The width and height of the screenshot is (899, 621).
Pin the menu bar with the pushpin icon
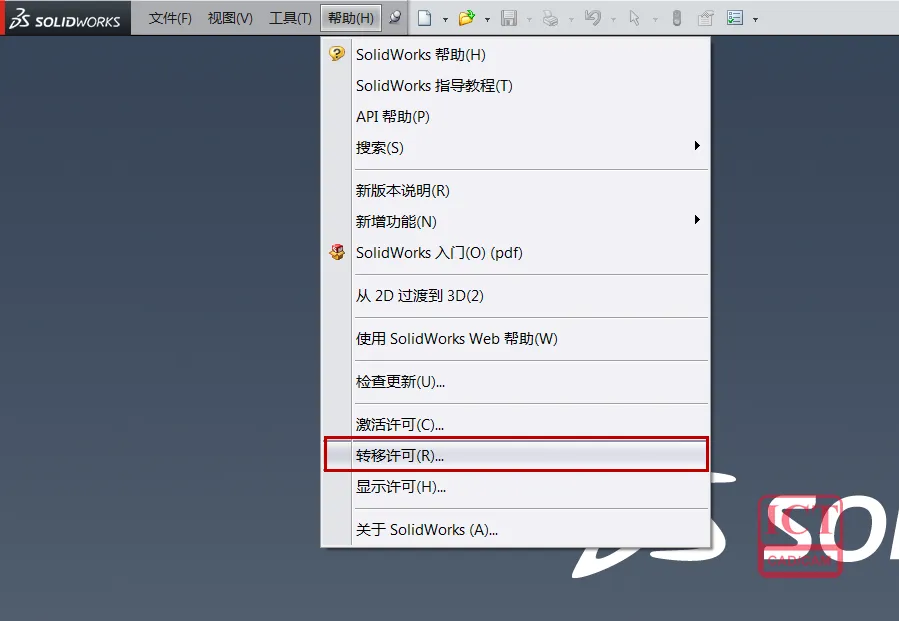pos(395,18)
